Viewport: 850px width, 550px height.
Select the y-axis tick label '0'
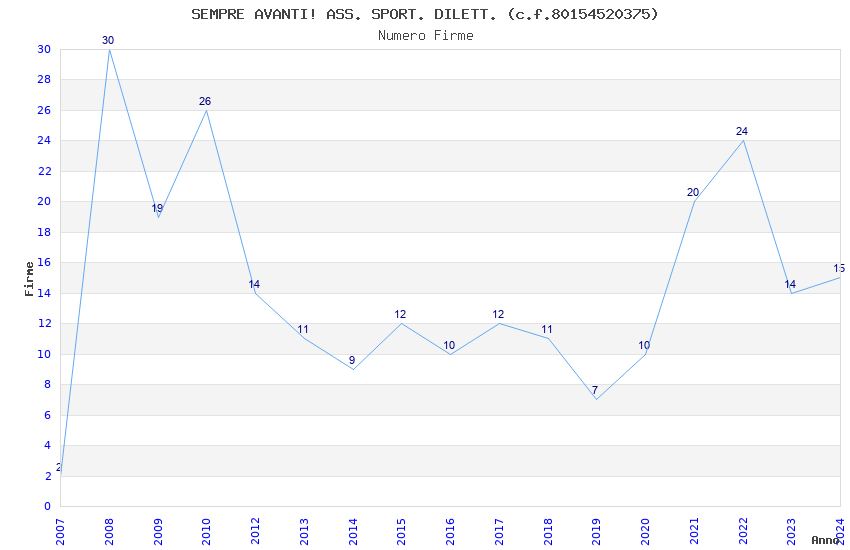click(x=47, y=506)
